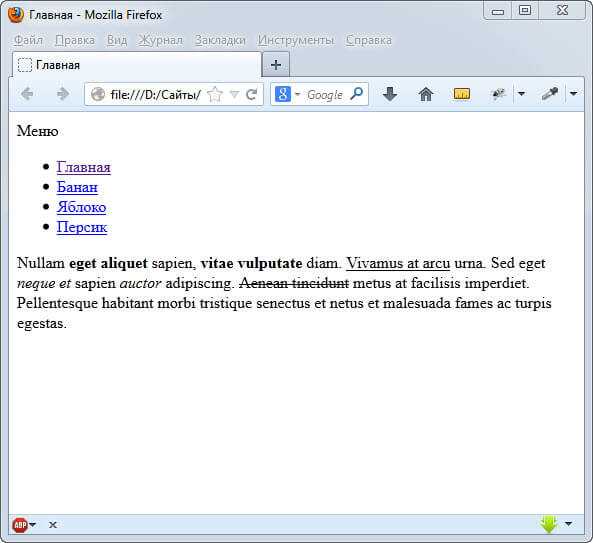Open the yellow bookmarks toolbar icon

[x=461, y=94]
